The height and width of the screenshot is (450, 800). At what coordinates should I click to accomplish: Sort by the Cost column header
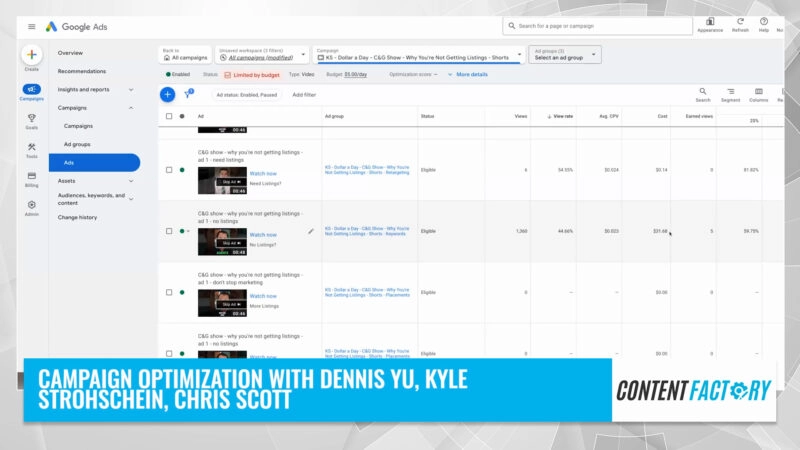662,116
